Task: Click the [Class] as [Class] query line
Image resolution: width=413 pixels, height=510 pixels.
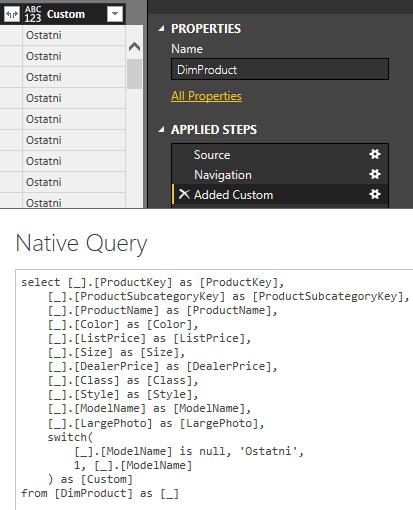Action: [123, 380]
